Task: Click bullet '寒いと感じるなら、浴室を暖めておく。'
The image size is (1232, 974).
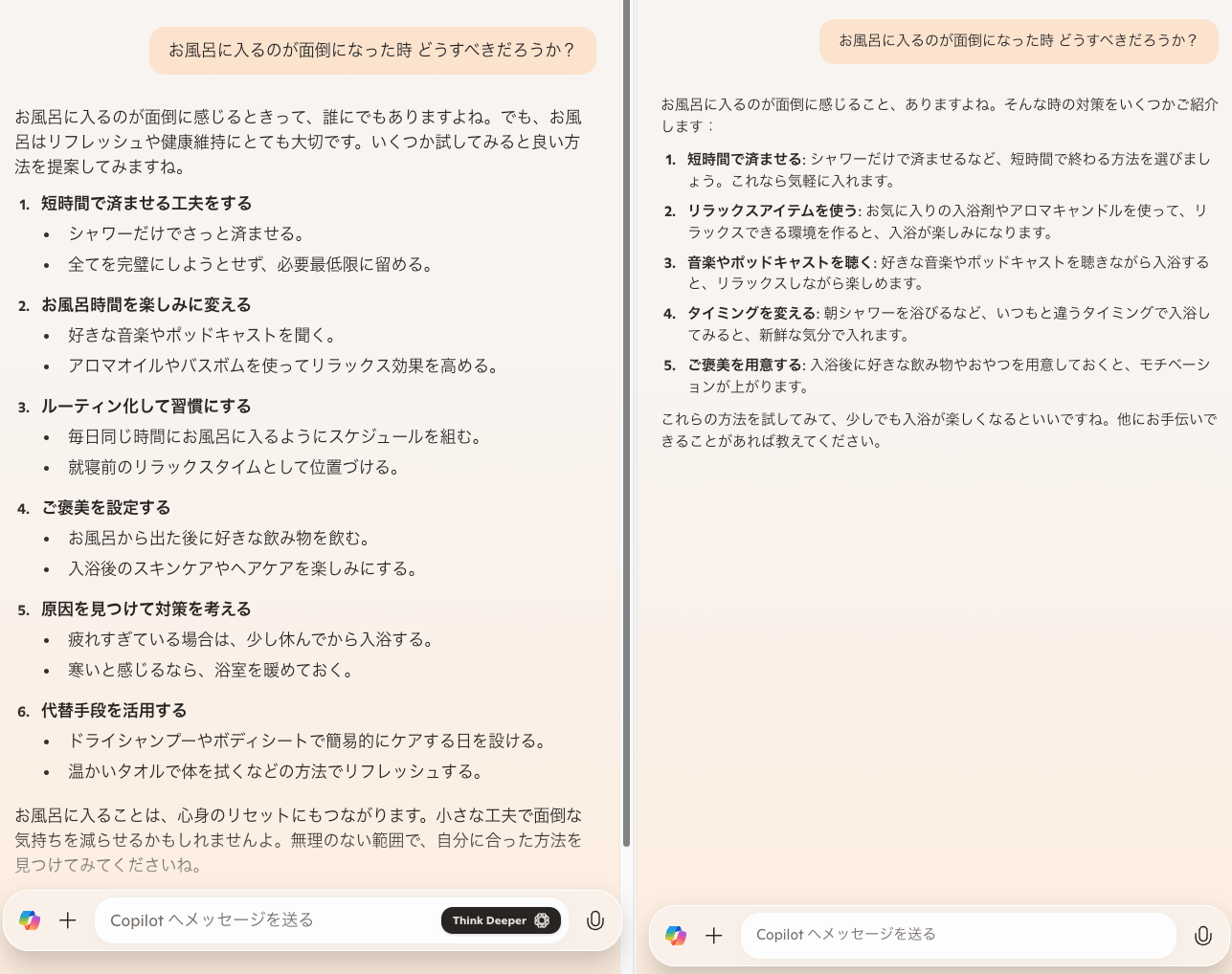Action: (x=211, y=670)
